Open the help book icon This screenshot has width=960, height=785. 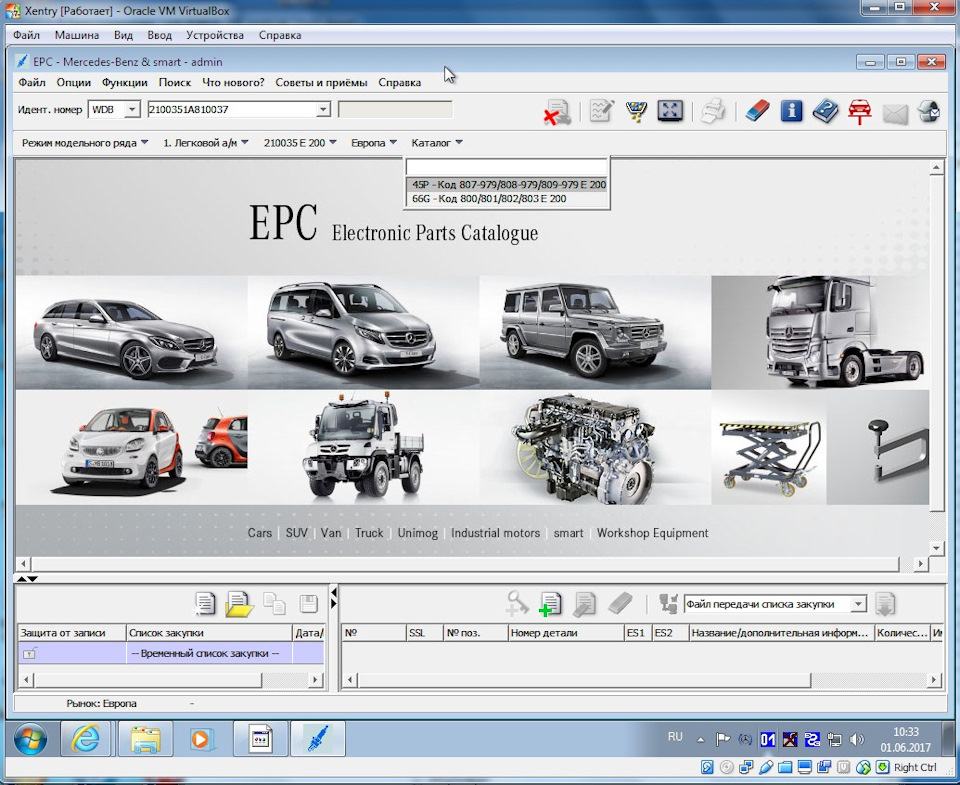point(825,111)
